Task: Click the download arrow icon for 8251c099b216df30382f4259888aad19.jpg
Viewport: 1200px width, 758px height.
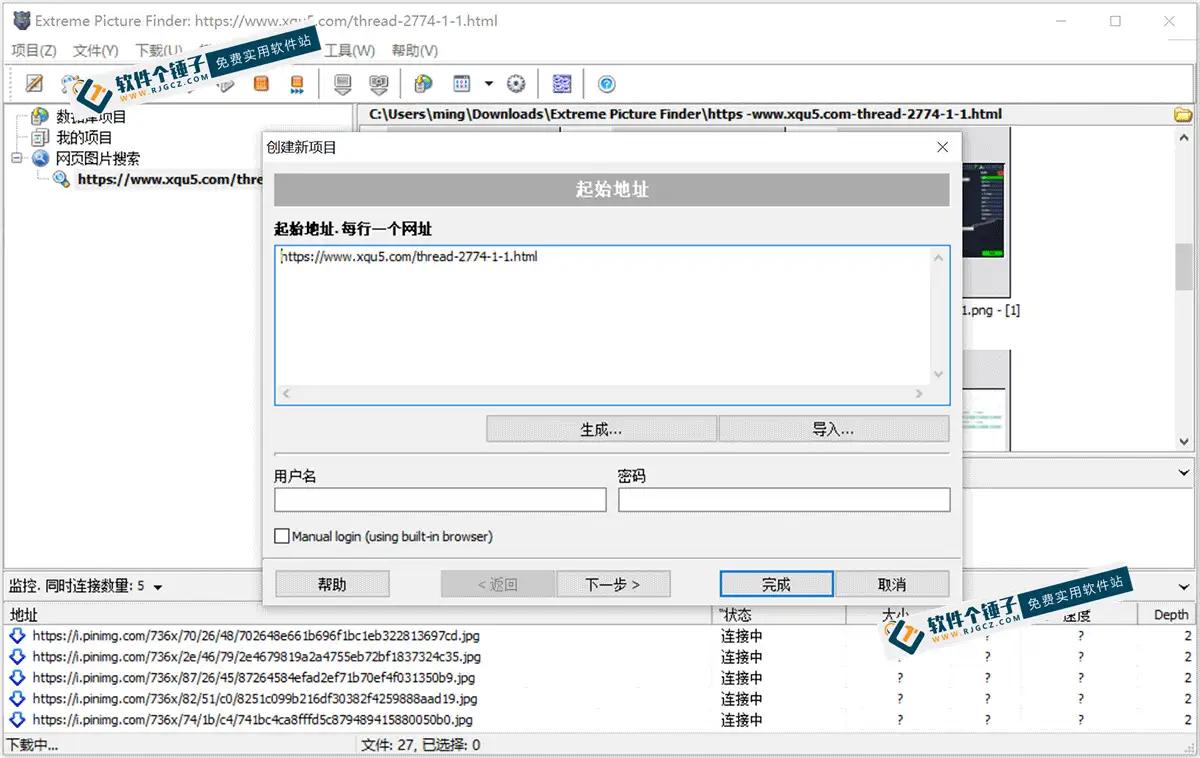Action: pyautogui.click(x=17, y=698)
